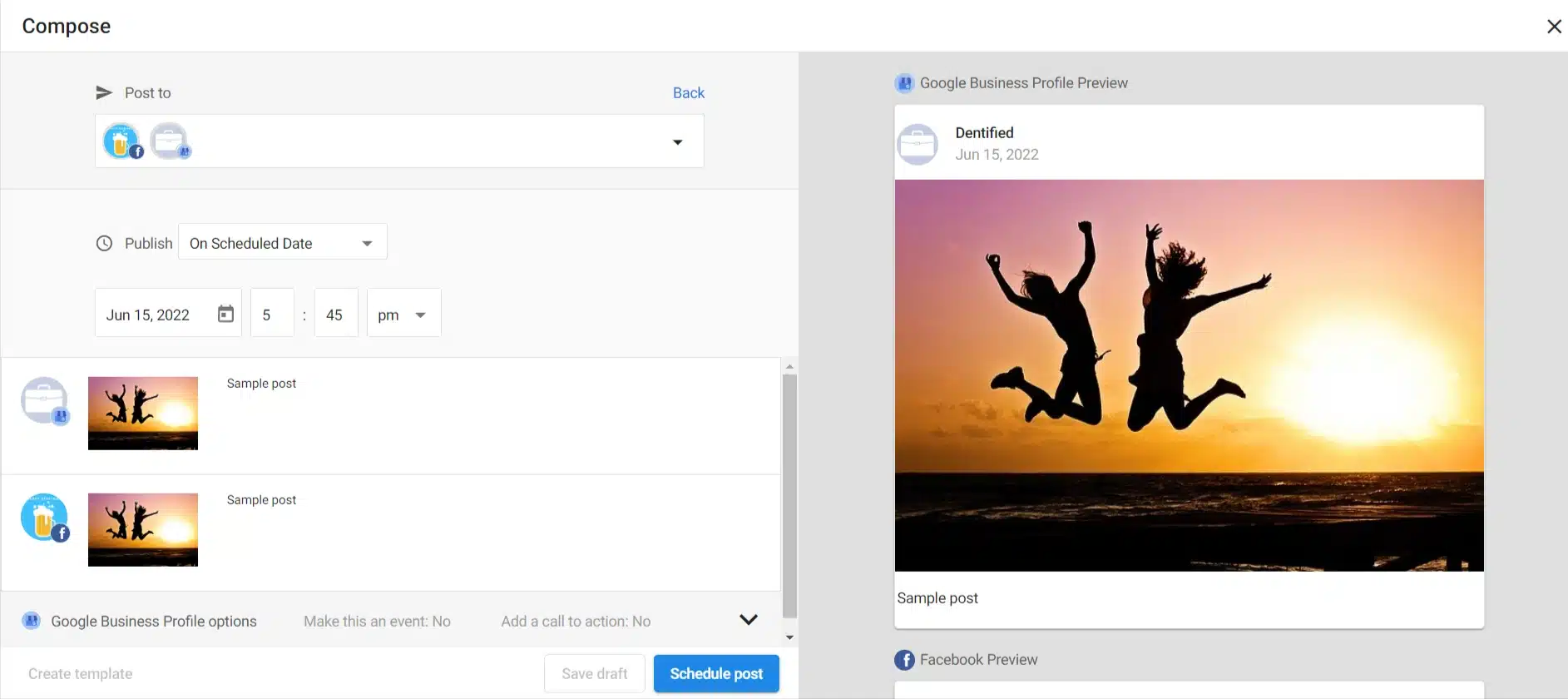
Task: Click the hour input field showing 5
Action: point(272,315)
